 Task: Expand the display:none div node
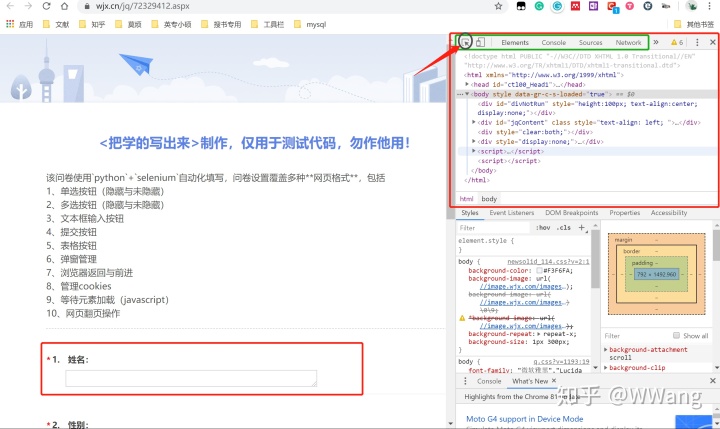coord(474,141)
